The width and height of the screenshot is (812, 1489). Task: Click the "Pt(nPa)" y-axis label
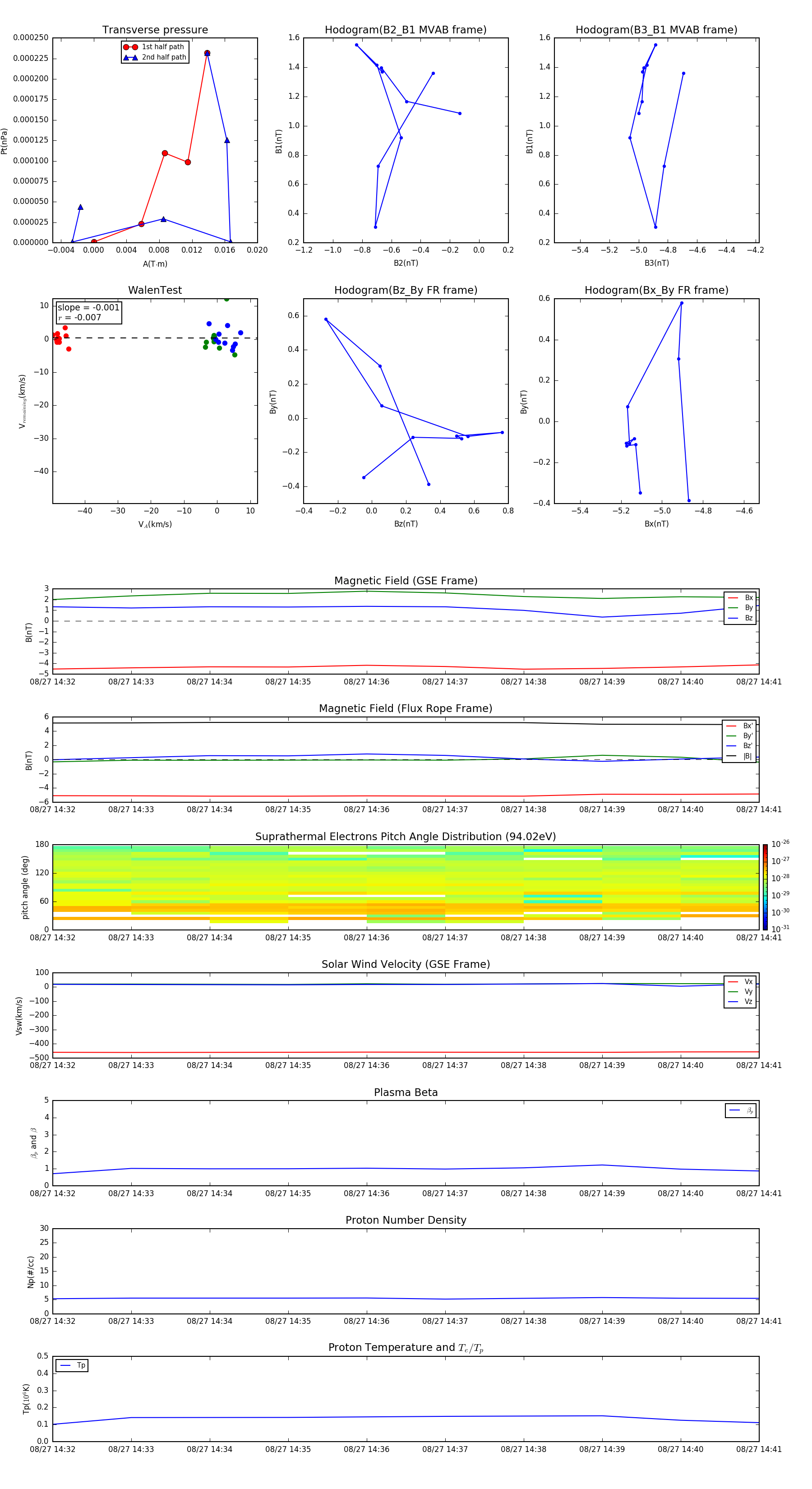[x=5, y=141]
